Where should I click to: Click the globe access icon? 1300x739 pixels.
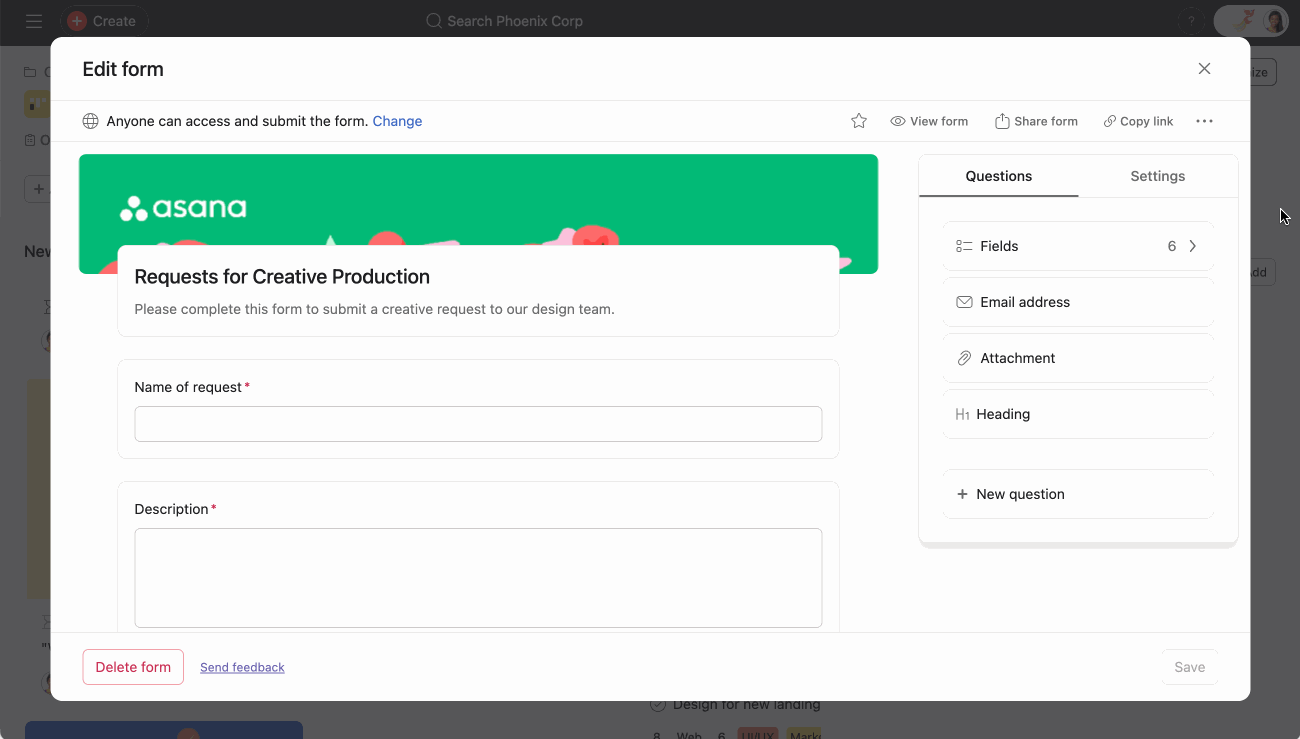point(90,120)
